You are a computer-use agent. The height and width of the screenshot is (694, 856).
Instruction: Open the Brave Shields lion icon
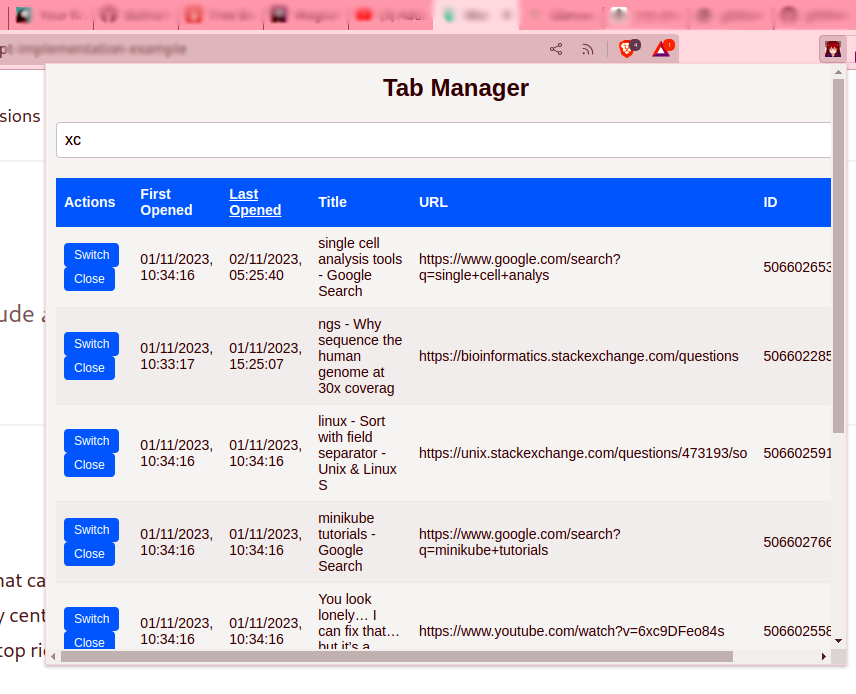click(x=628, y=49)
